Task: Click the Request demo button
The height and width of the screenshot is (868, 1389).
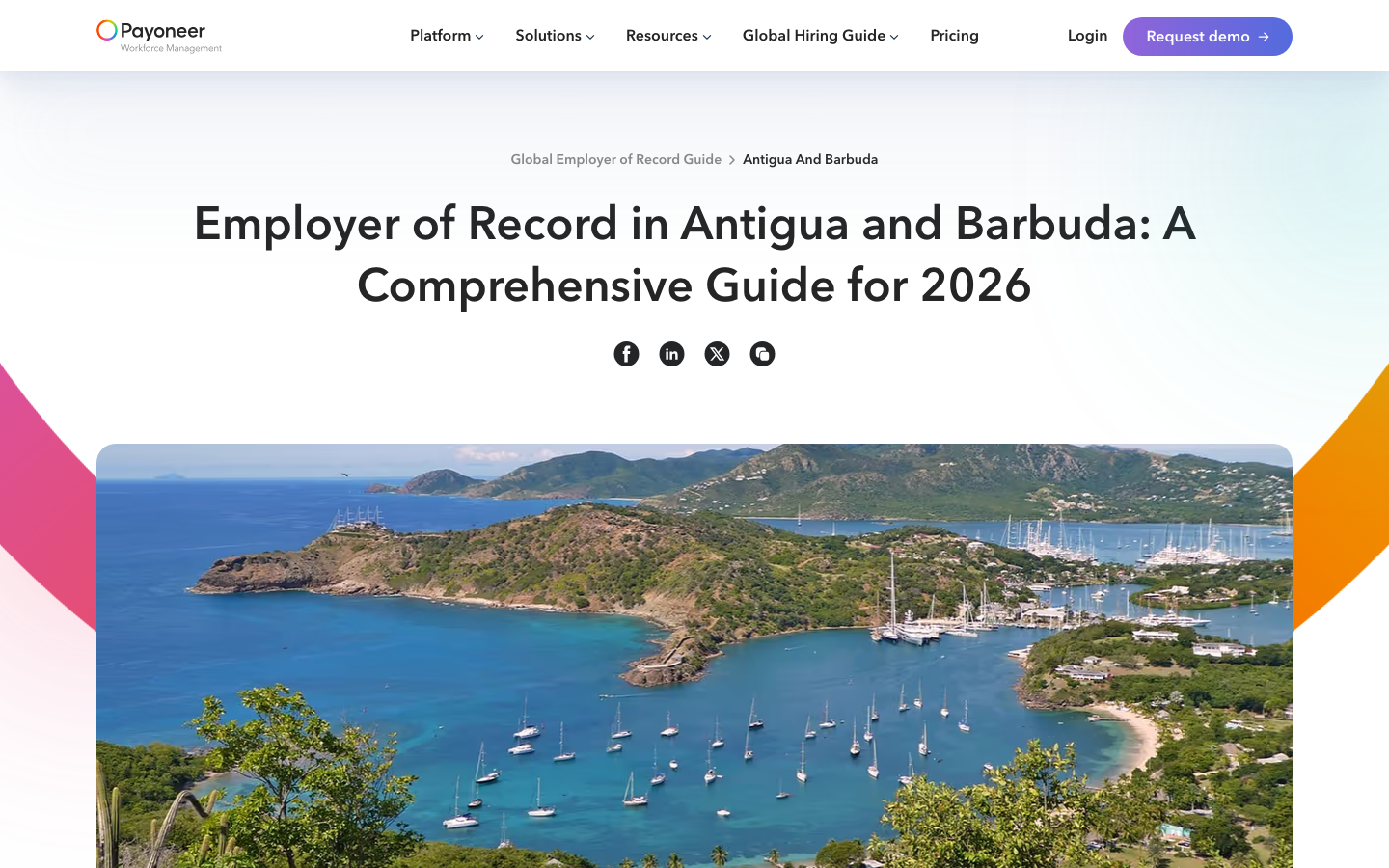Action: tap(1207, 37)
